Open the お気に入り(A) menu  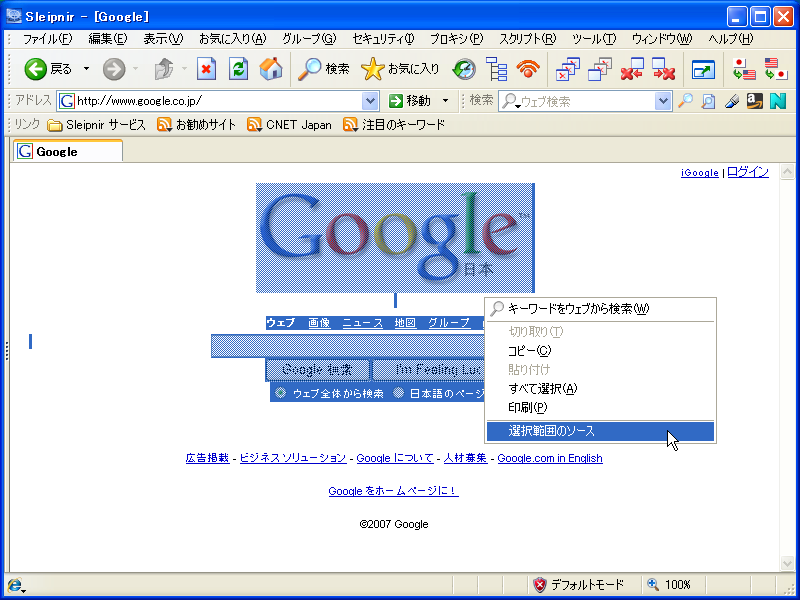tap(233, 39)
